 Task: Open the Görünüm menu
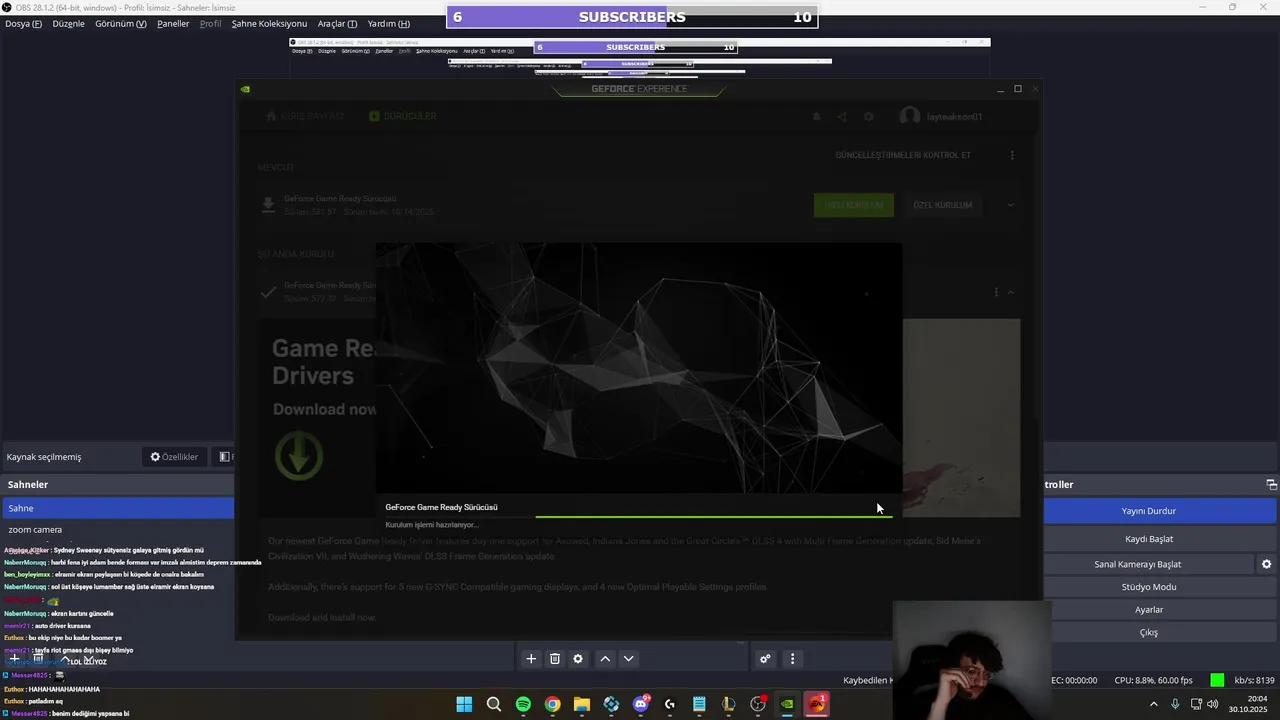(120, 23)
